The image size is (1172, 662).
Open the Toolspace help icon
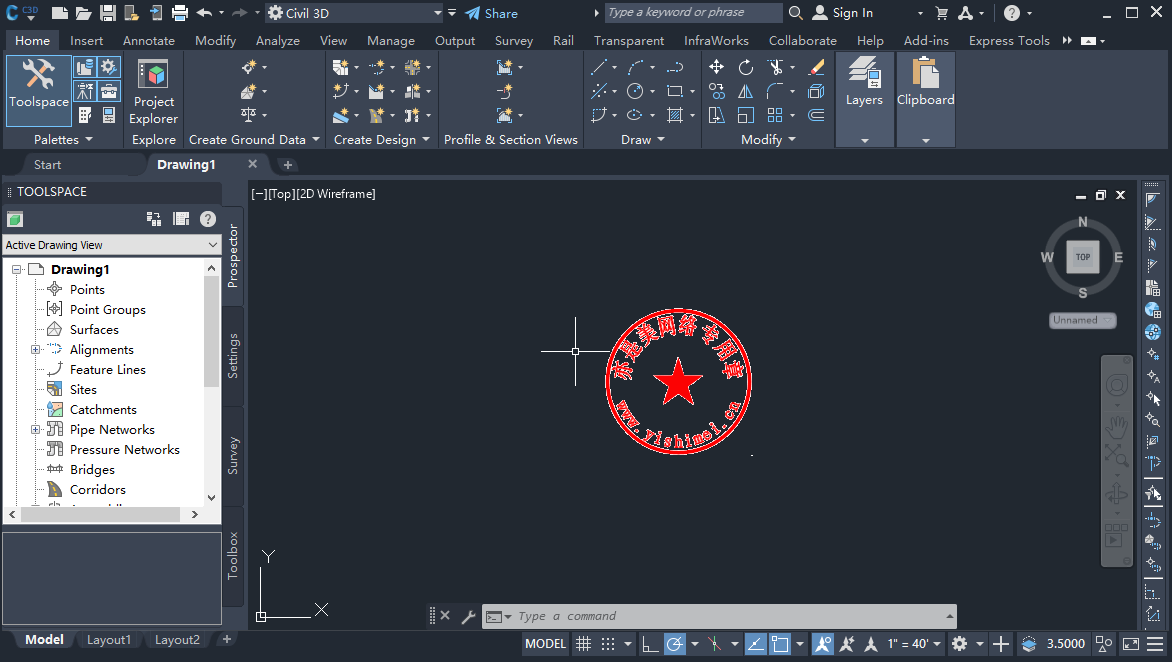click(x=208, y=219)
